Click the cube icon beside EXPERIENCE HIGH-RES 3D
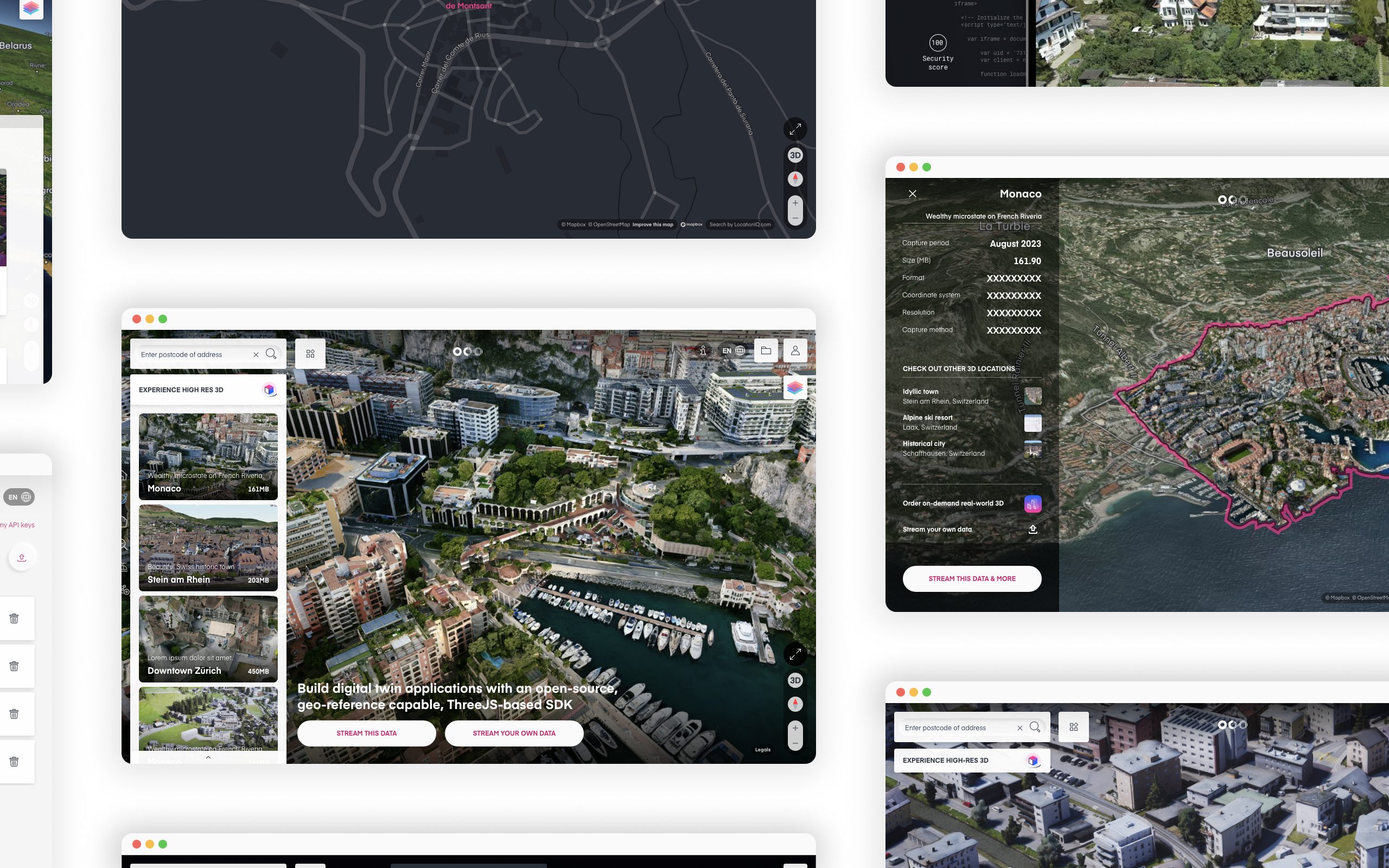The image size is (1389, 868). point(1033,761)
